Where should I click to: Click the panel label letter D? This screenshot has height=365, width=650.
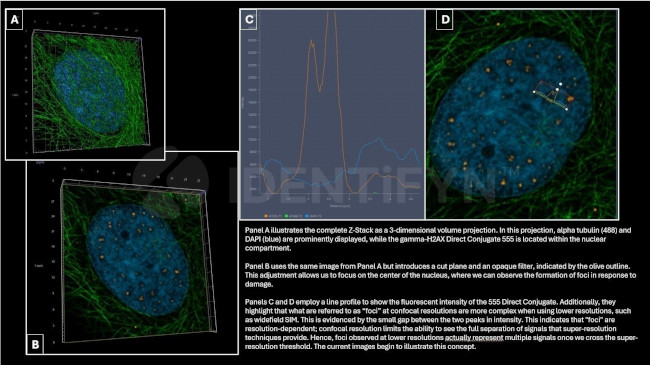click(x=445, y=19)
